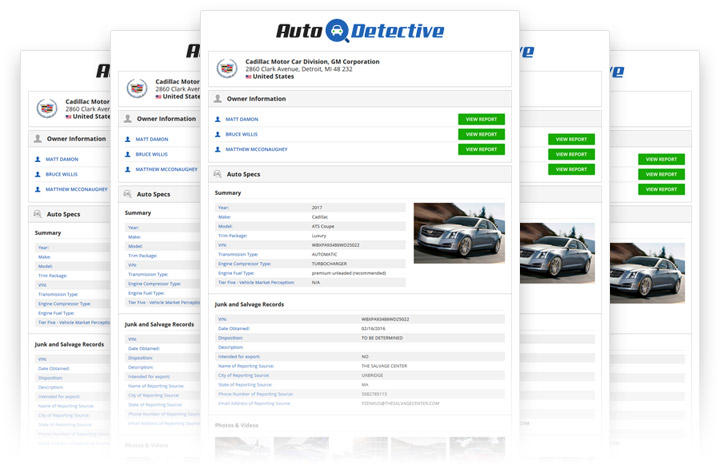Screen dimensions: 720x464
Task: Click person icon beside MATTHEW MCCONAUGHEY in far-left report
Action: 38,189
